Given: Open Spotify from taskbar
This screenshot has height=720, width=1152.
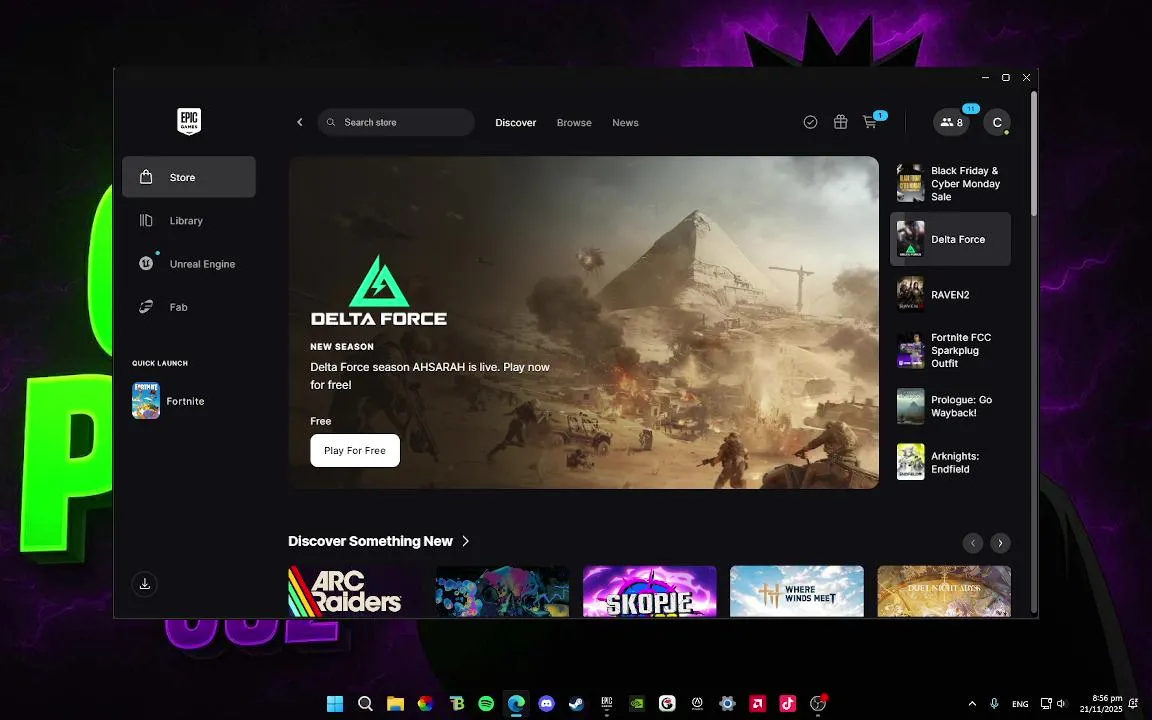Looking at the screenshot, I should [x=486, y=703].
